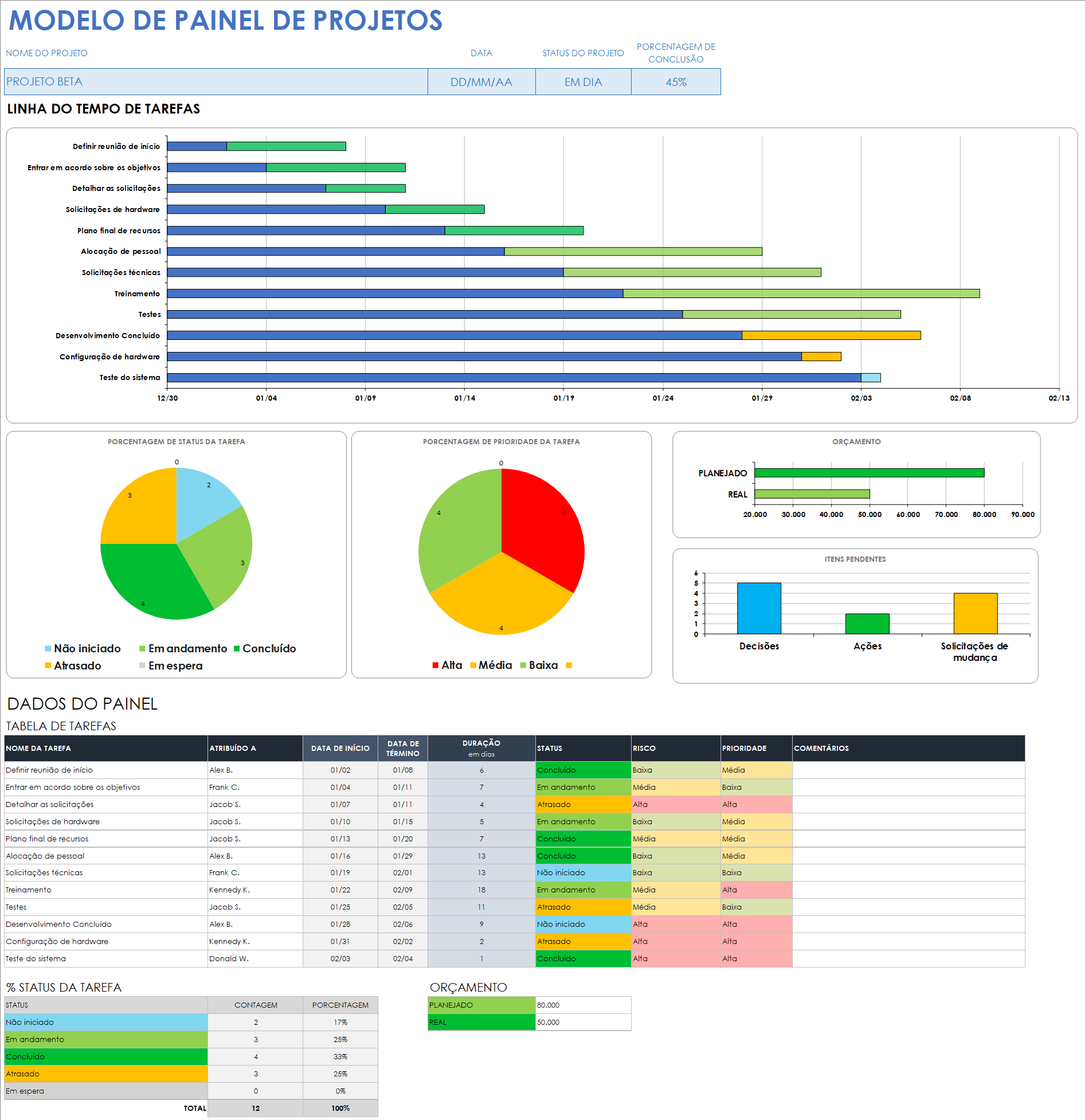
Task: Select the PLANEJADO label in Orçamento table
Action: 481,1005
